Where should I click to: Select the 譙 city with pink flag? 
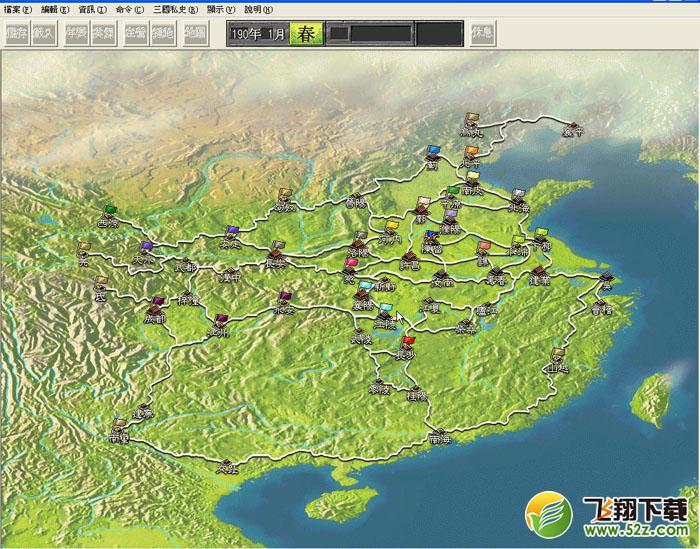click(x=483, y=254)
